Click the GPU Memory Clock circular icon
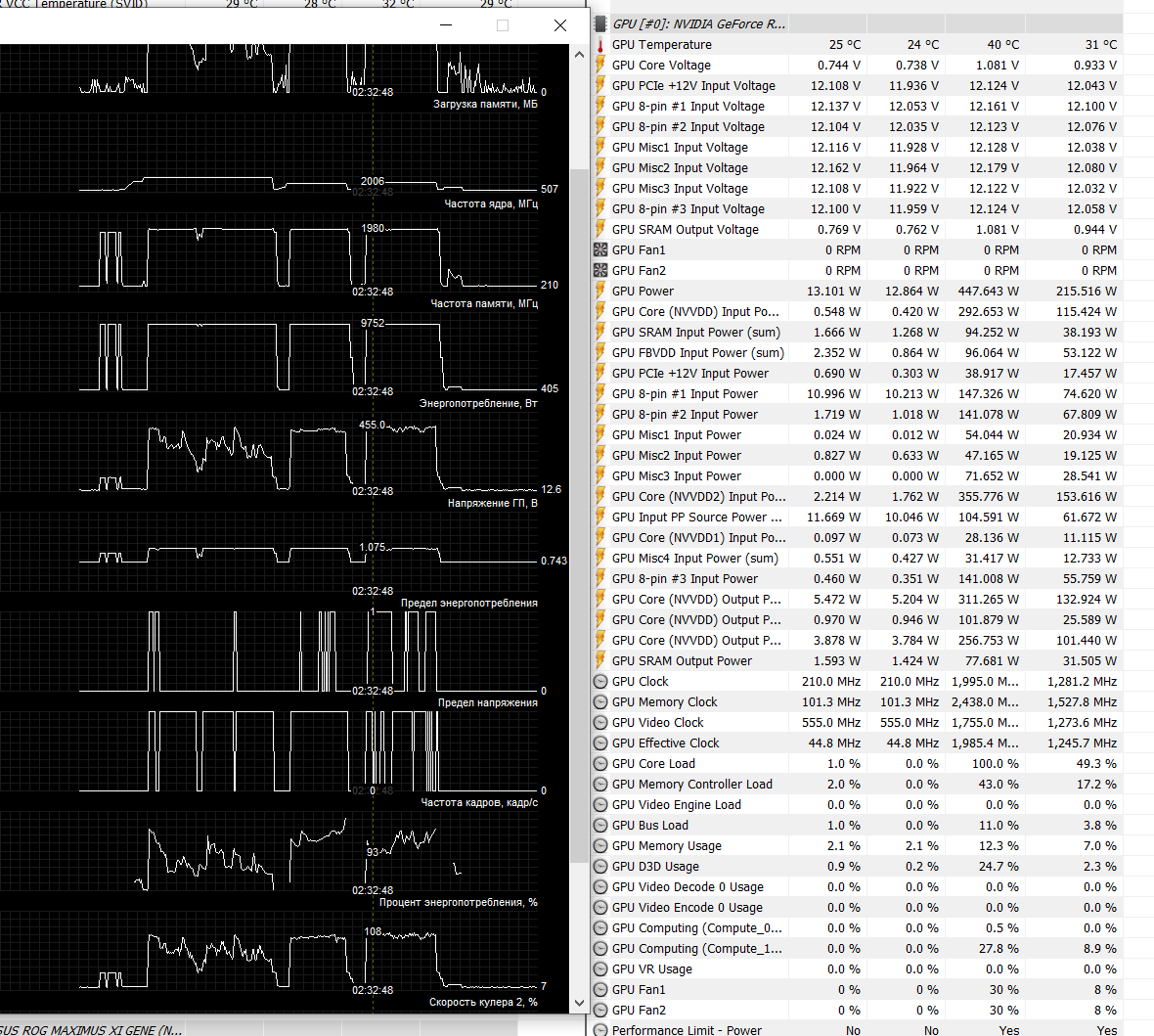The height and width of the screenshot is (1036, 1154). [599, 702]
